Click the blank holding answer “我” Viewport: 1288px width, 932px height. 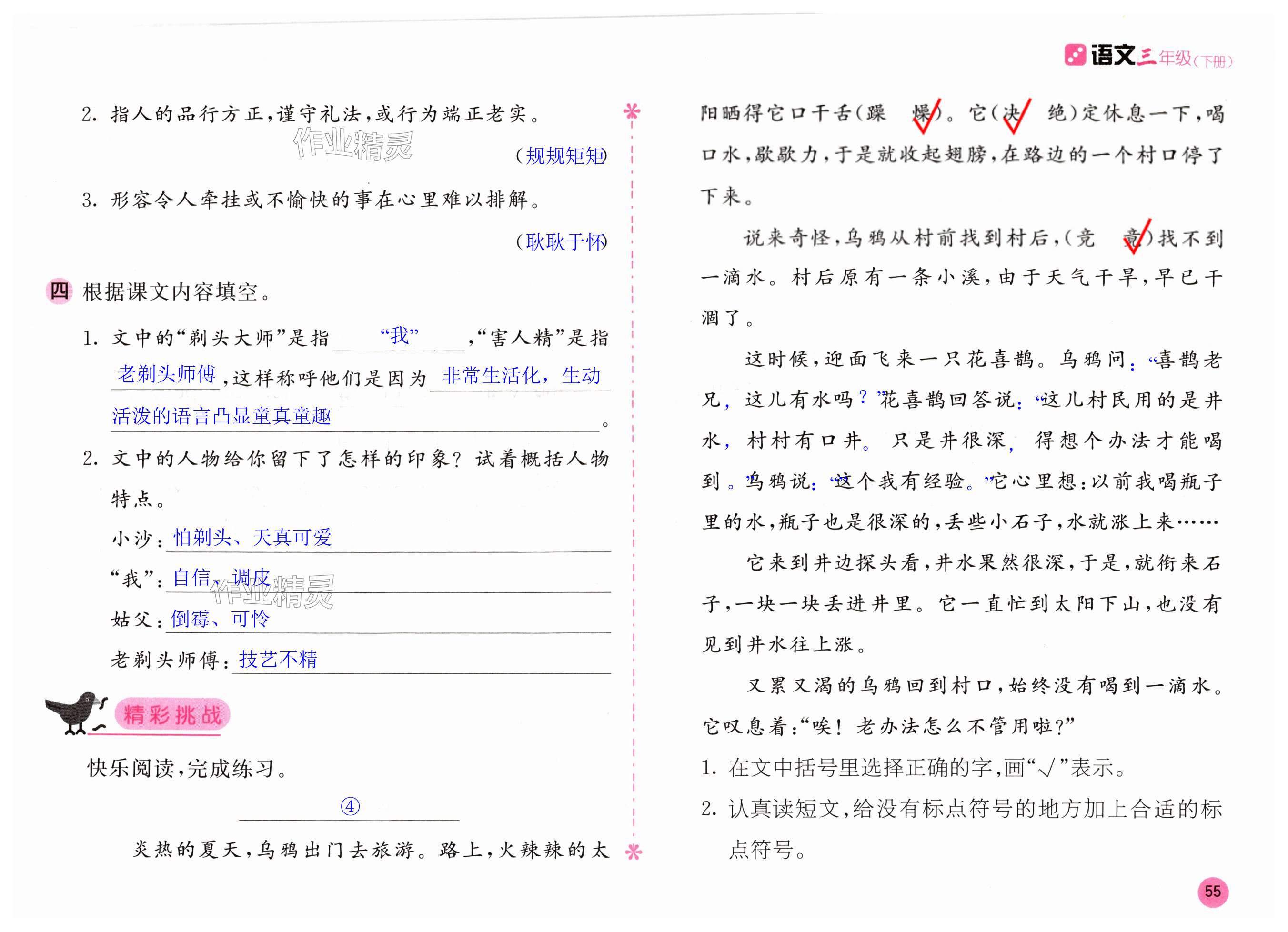point(399,336)
